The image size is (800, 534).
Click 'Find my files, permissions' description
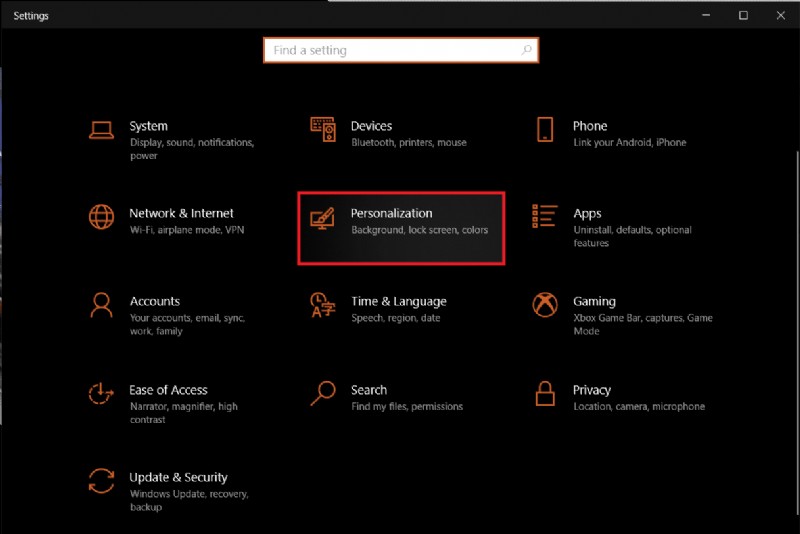click(407, 406)
